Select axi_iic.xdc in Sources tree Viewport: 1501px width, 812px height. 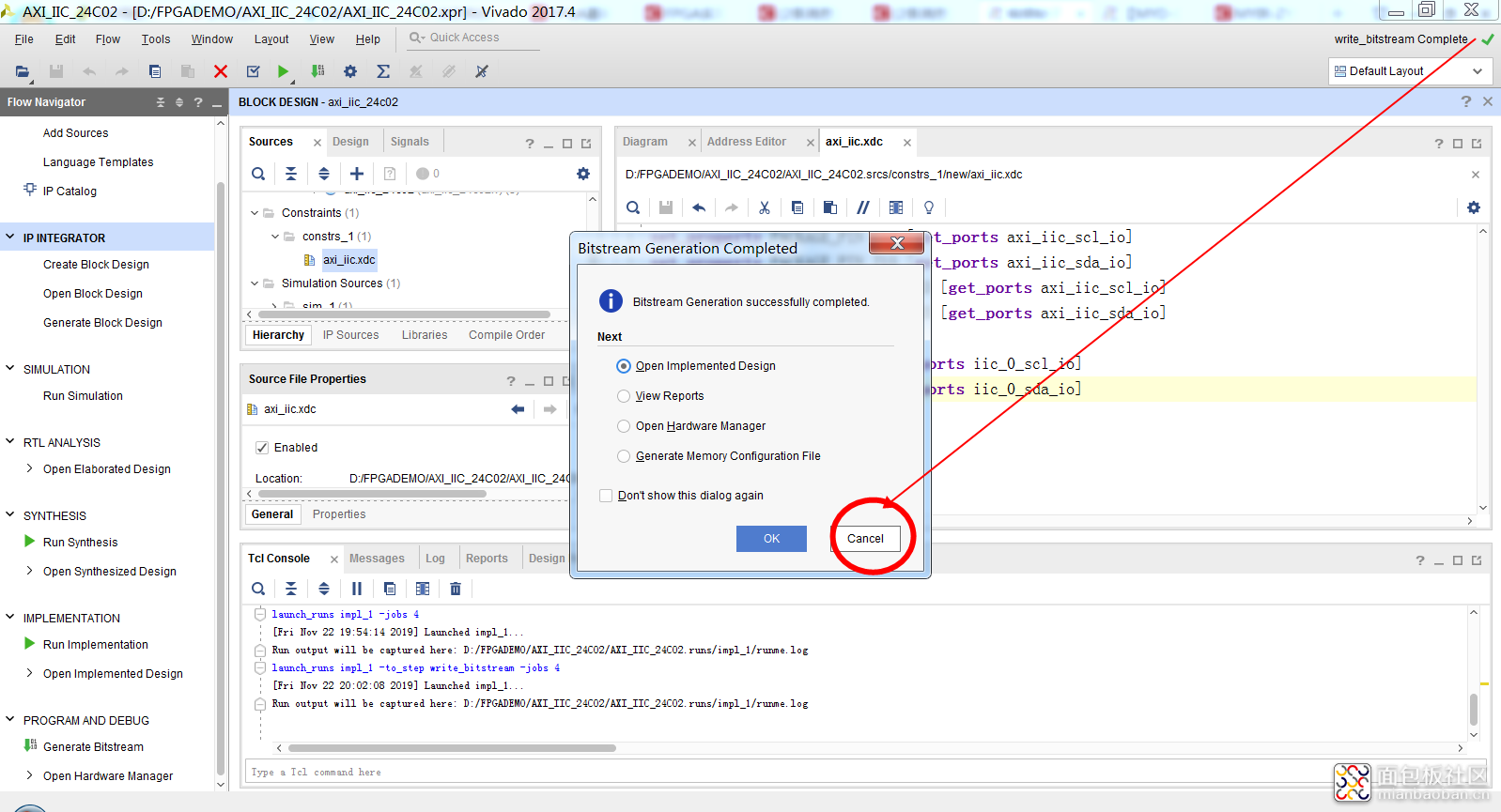pyautogui.click(x=348, y=260)
